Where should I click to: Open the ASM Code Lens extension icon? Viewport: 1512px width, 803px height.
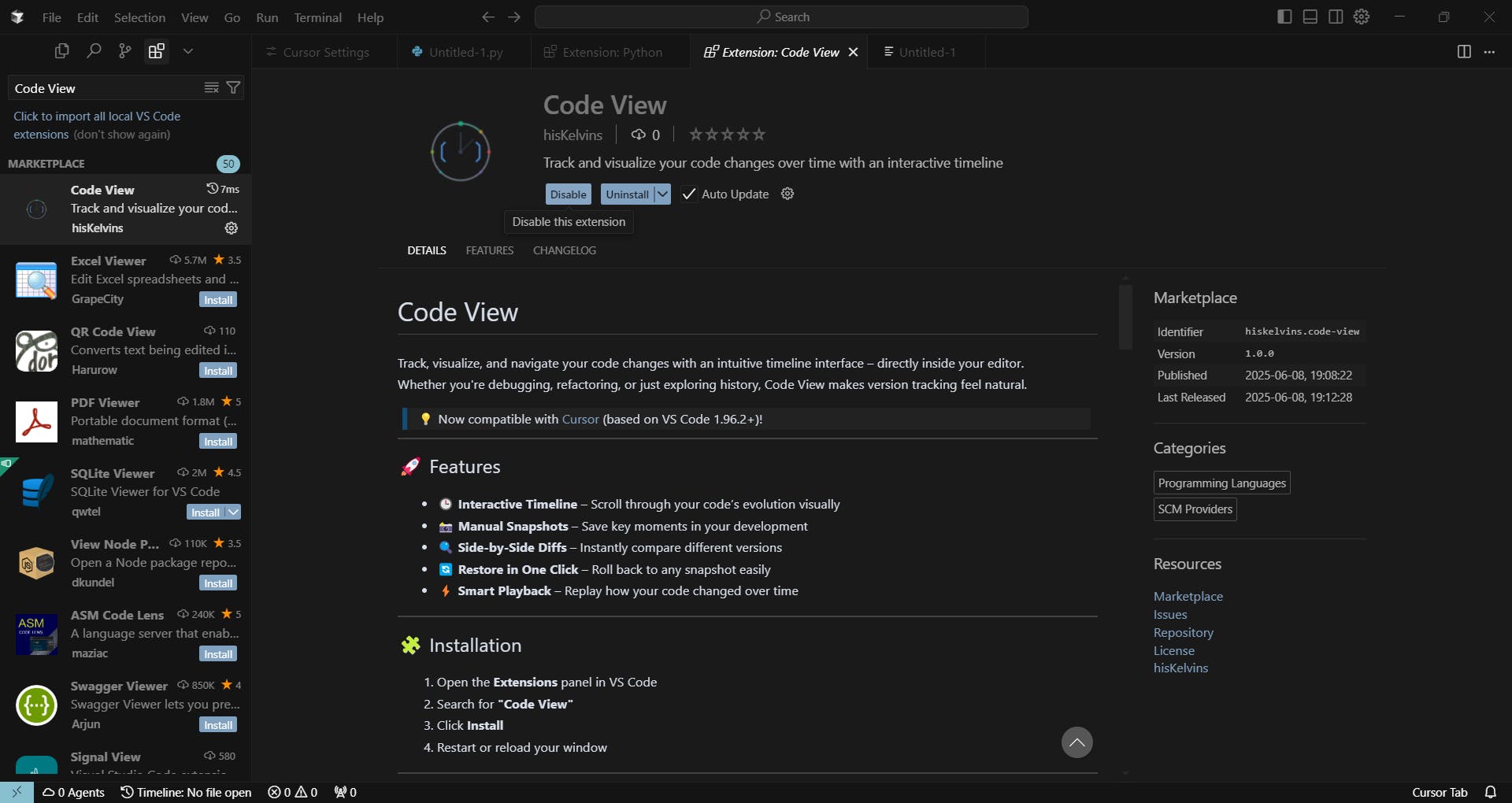point(36,635)
